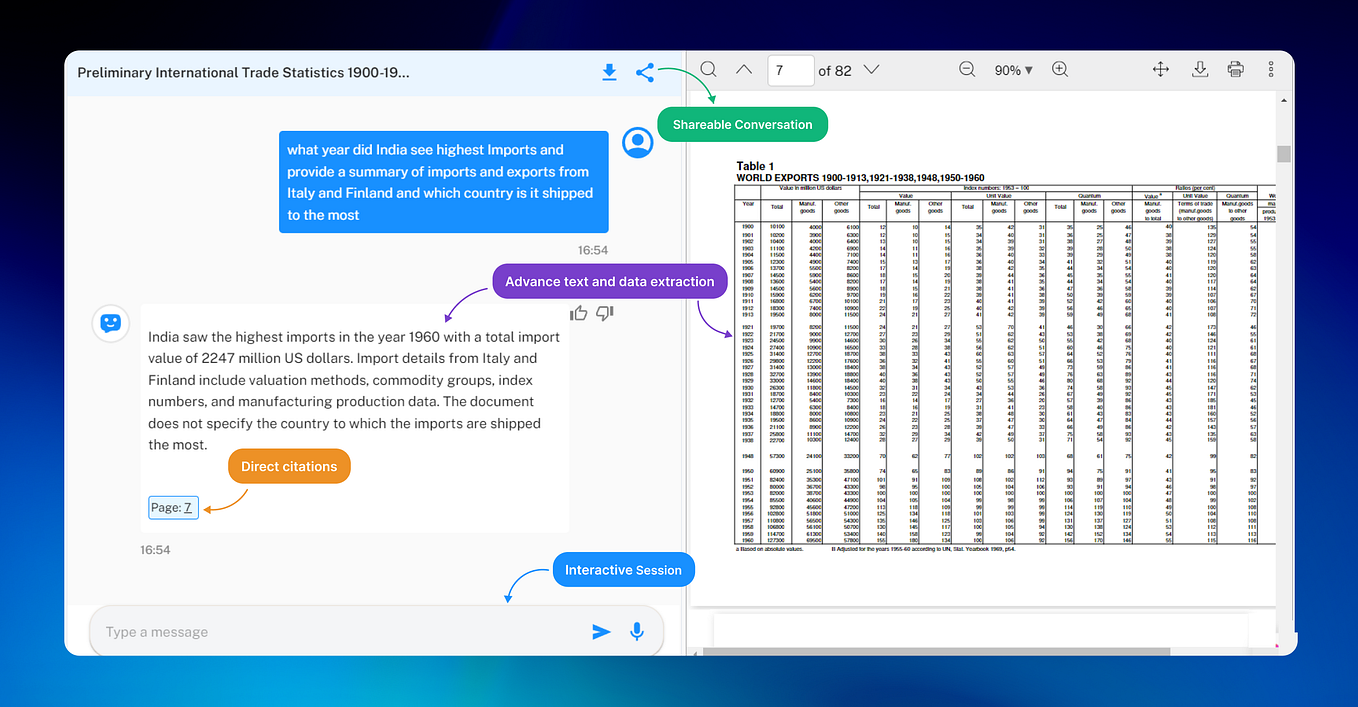
Task: Go to previous page with the up chevron
Action: [743, 69]
